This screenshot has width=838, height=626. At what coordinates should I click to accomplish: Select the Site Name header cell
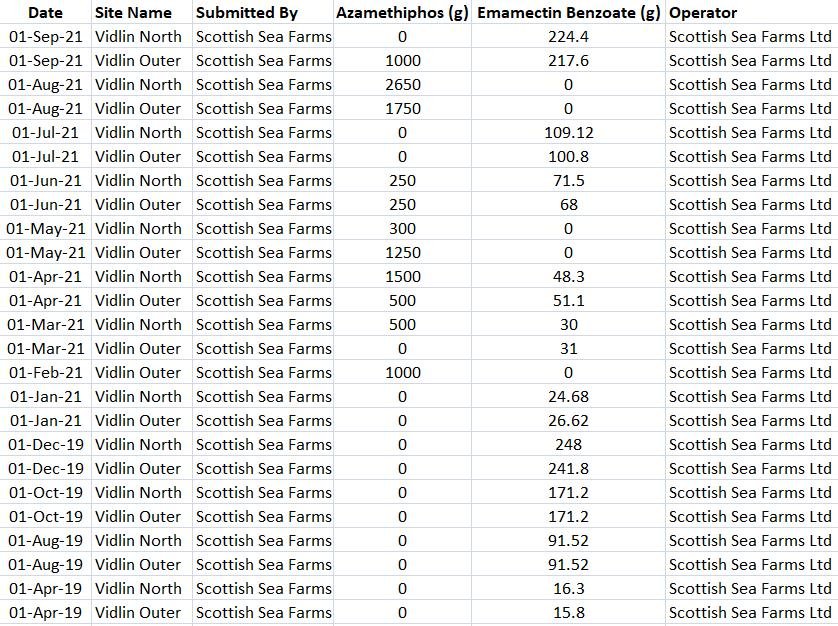133,13
